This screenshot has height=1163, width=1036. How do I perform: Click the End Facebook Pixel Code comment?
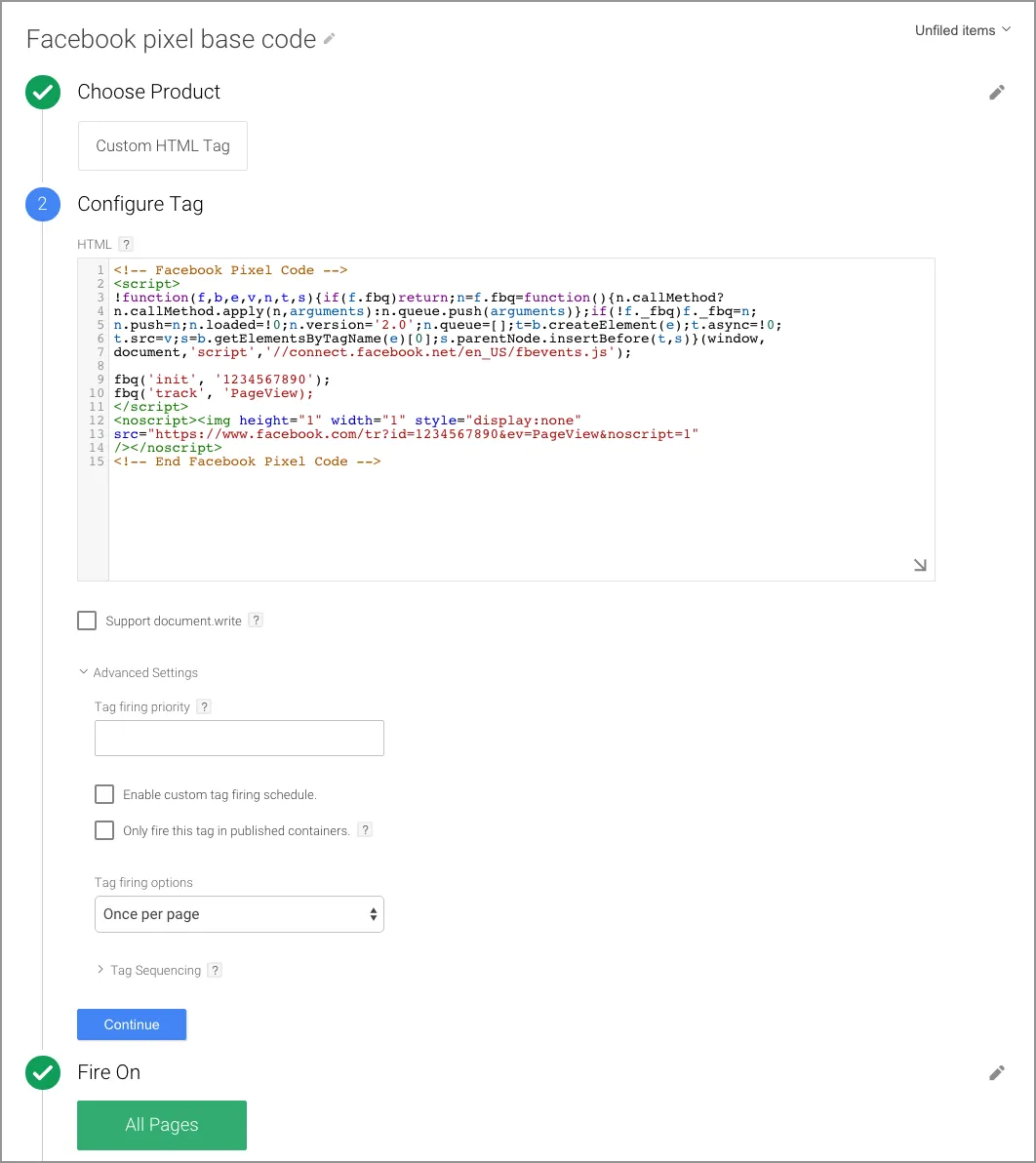(x=247, y=461)
